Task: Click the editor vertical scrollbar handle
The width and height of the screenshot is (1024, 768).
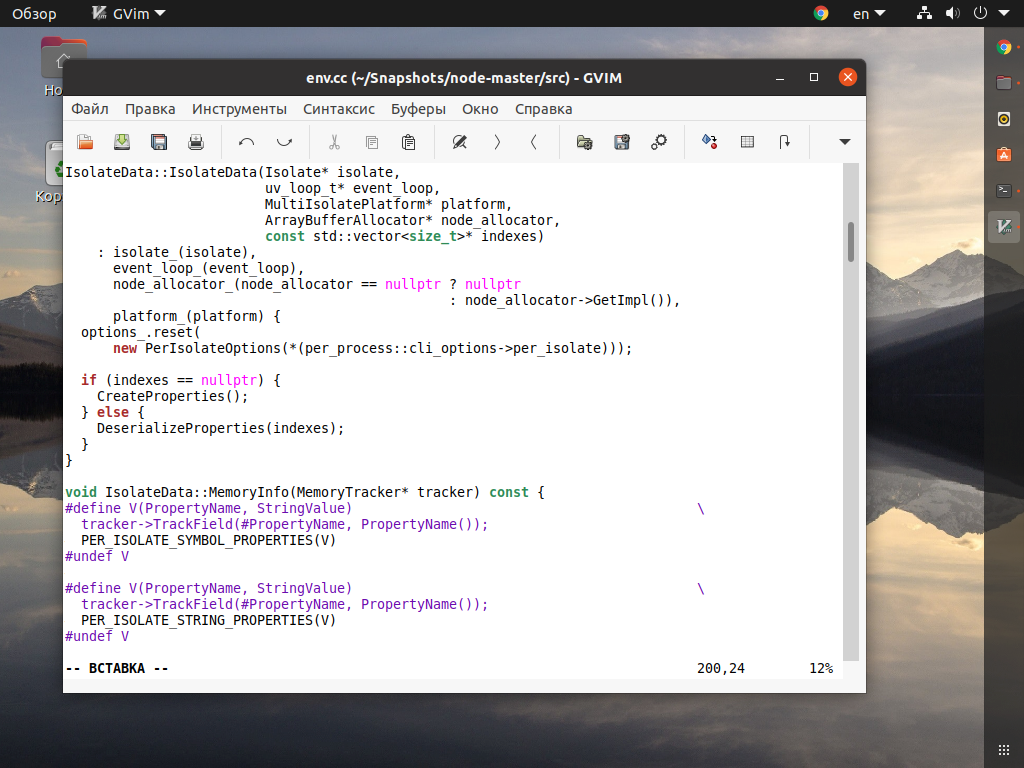Action: pos(850,242)
